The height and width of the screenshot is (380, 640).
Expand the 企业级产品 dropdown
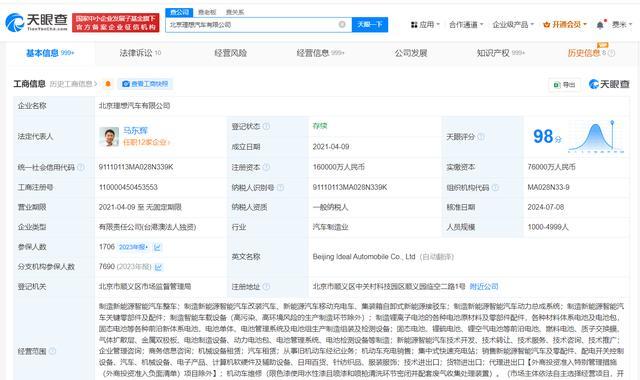click(x=513, y=24)
